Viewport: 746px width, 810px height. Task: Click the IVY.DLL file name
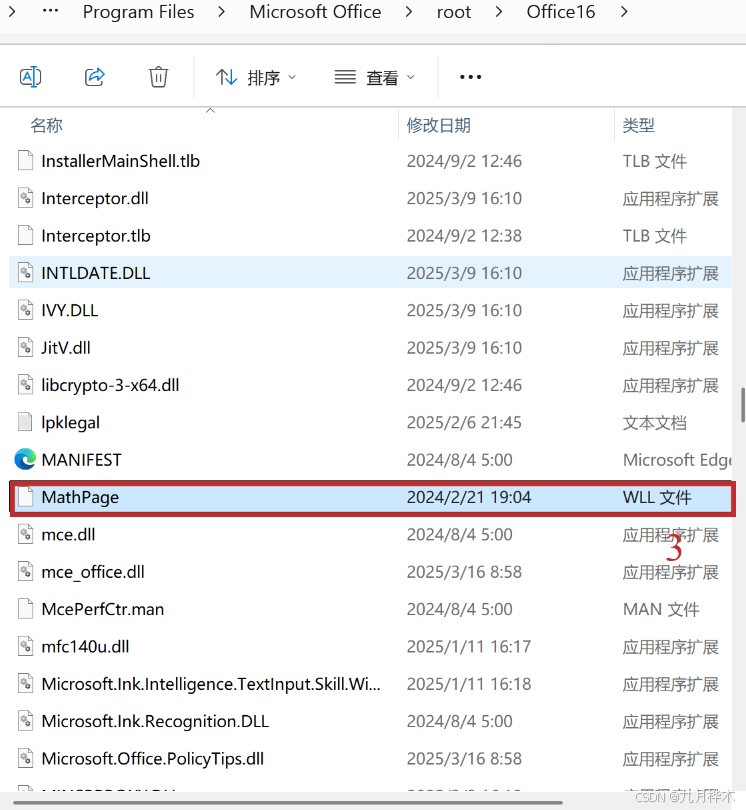(70, 310)
